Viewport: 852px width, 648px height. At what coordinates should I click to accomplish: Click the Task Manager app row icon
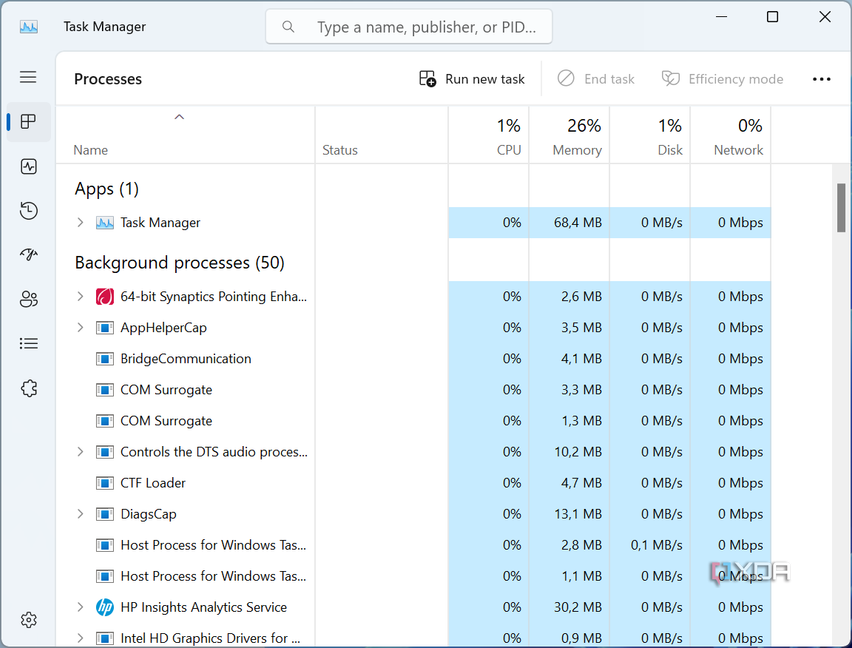click(105, 223)
